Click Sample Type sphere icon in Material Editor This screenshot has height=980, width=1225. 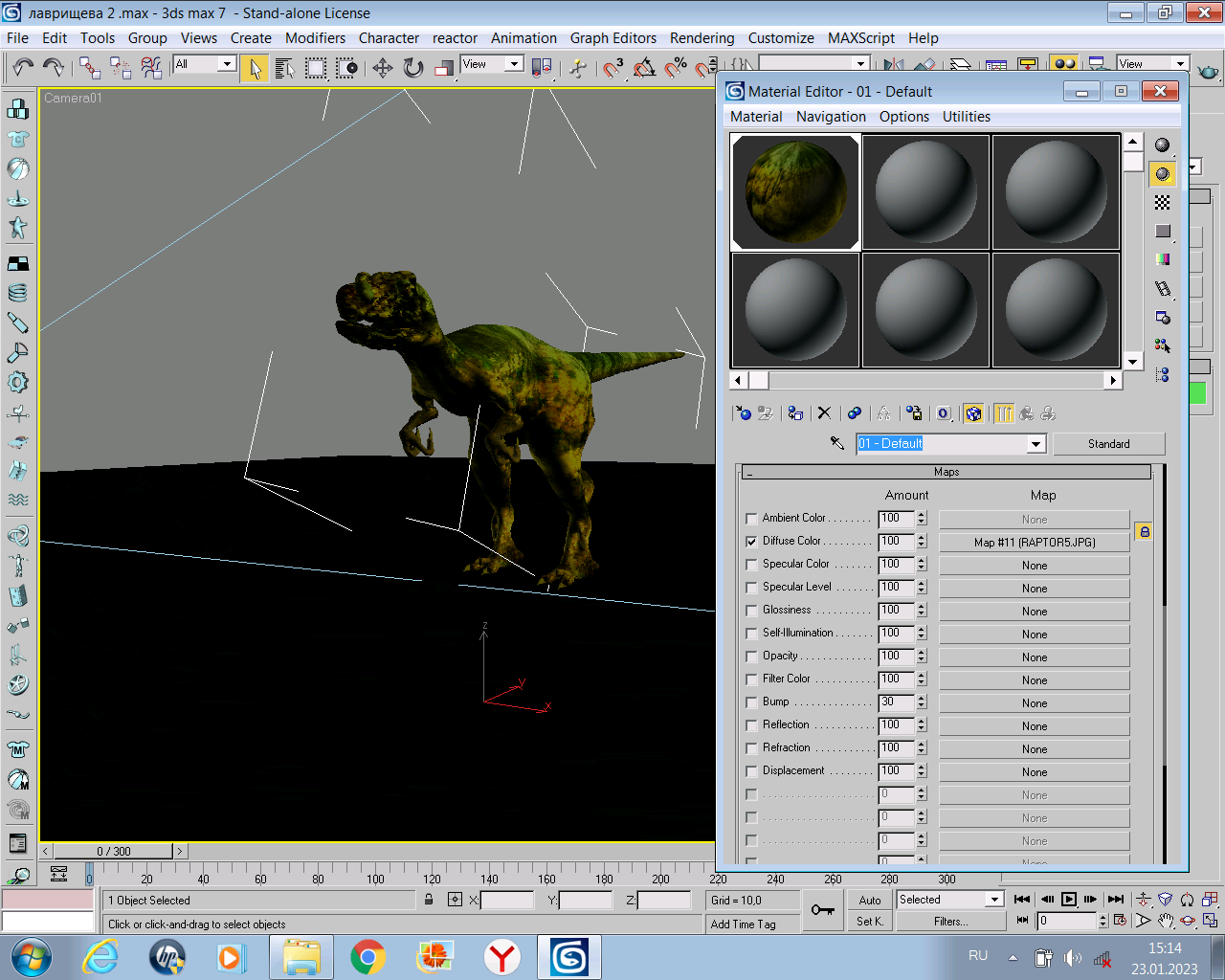point(1162,145)
